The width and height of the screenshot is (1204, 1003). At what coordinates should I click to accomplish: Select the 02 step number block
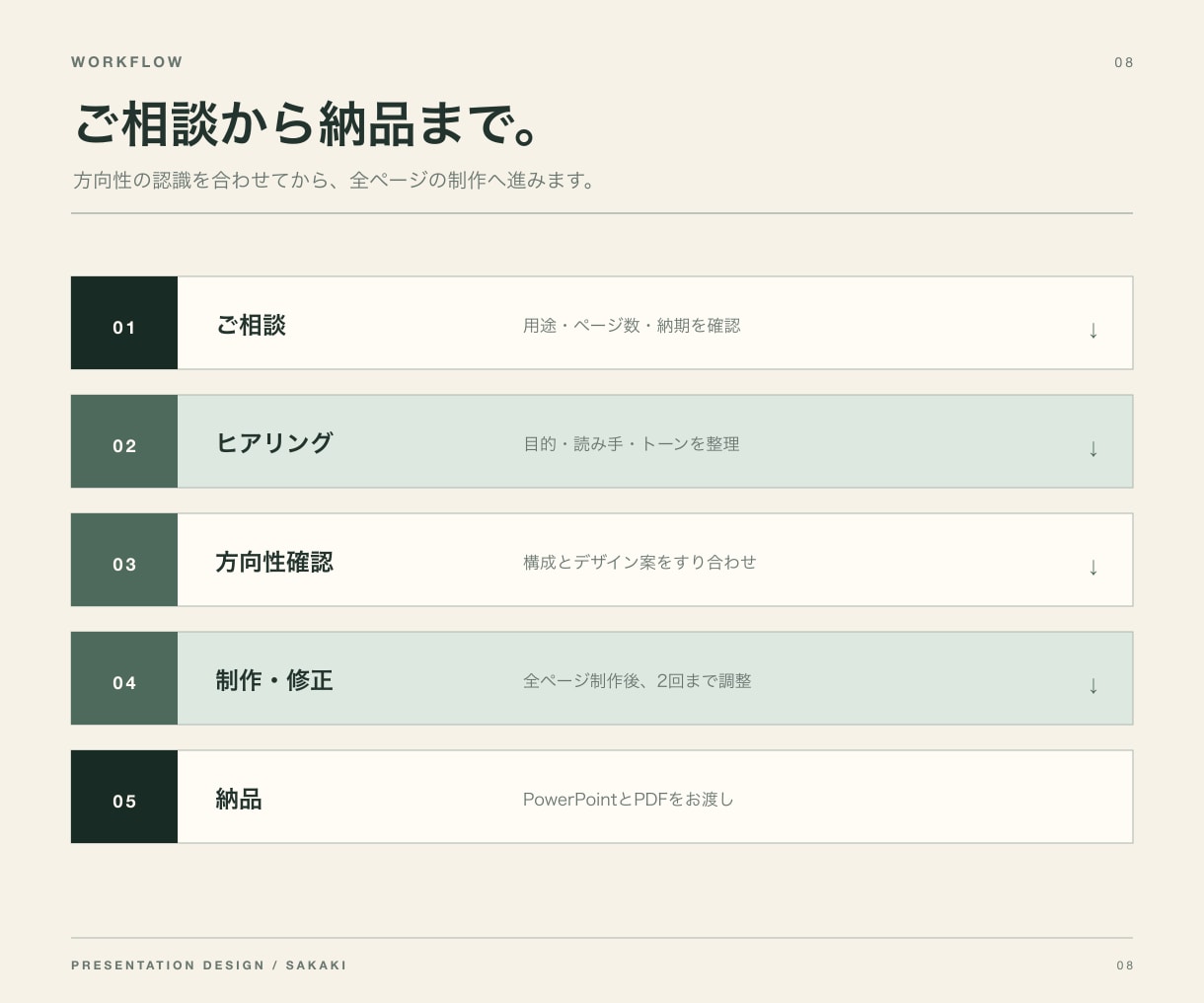click(124, 441)
